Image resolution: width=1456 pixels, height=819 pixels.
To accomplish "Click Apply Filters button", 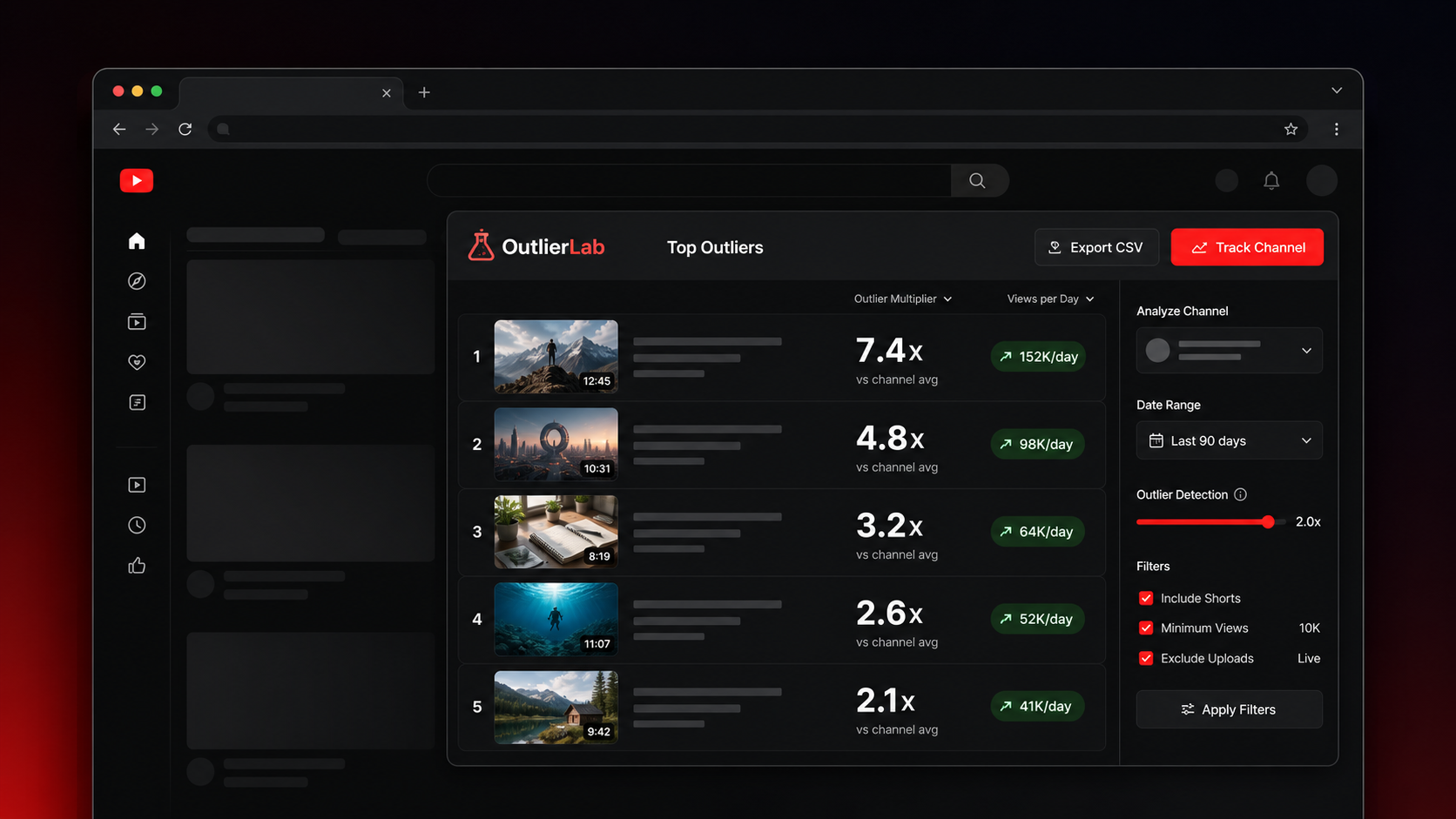I will 1230,709.
